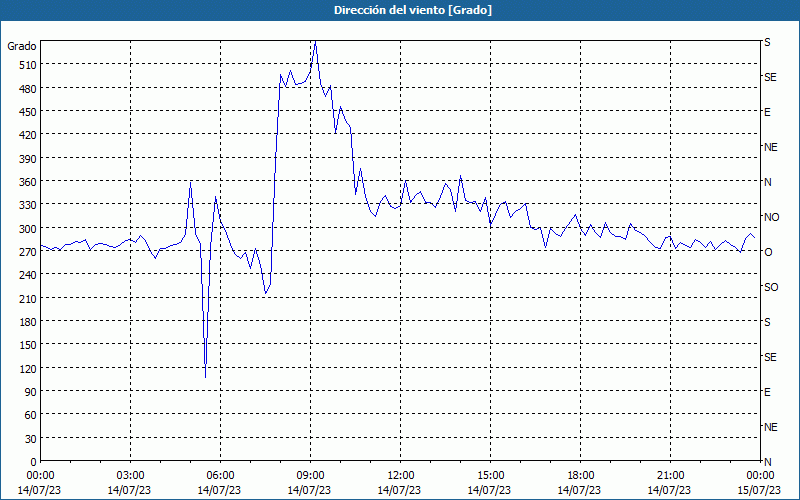Select the 60 y-axis label
This screenshot has height=500, width=800.
[30, 415]
